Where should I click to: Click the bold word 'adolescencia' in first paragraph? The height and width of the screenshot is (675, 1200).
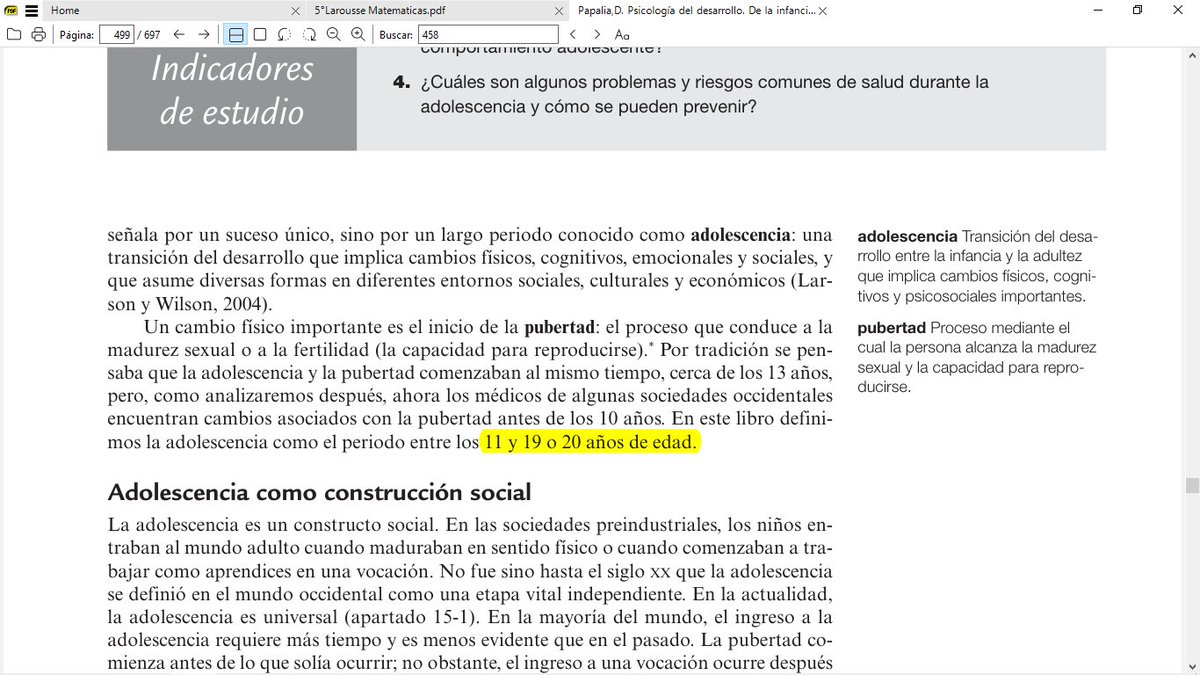741,236
